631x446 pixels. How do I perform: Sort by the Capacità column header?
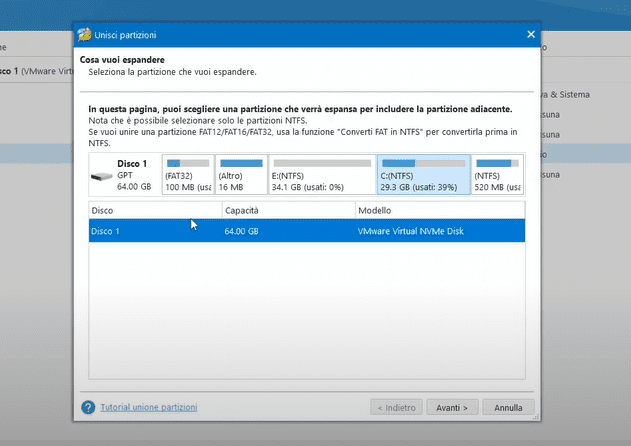[288, 210]
